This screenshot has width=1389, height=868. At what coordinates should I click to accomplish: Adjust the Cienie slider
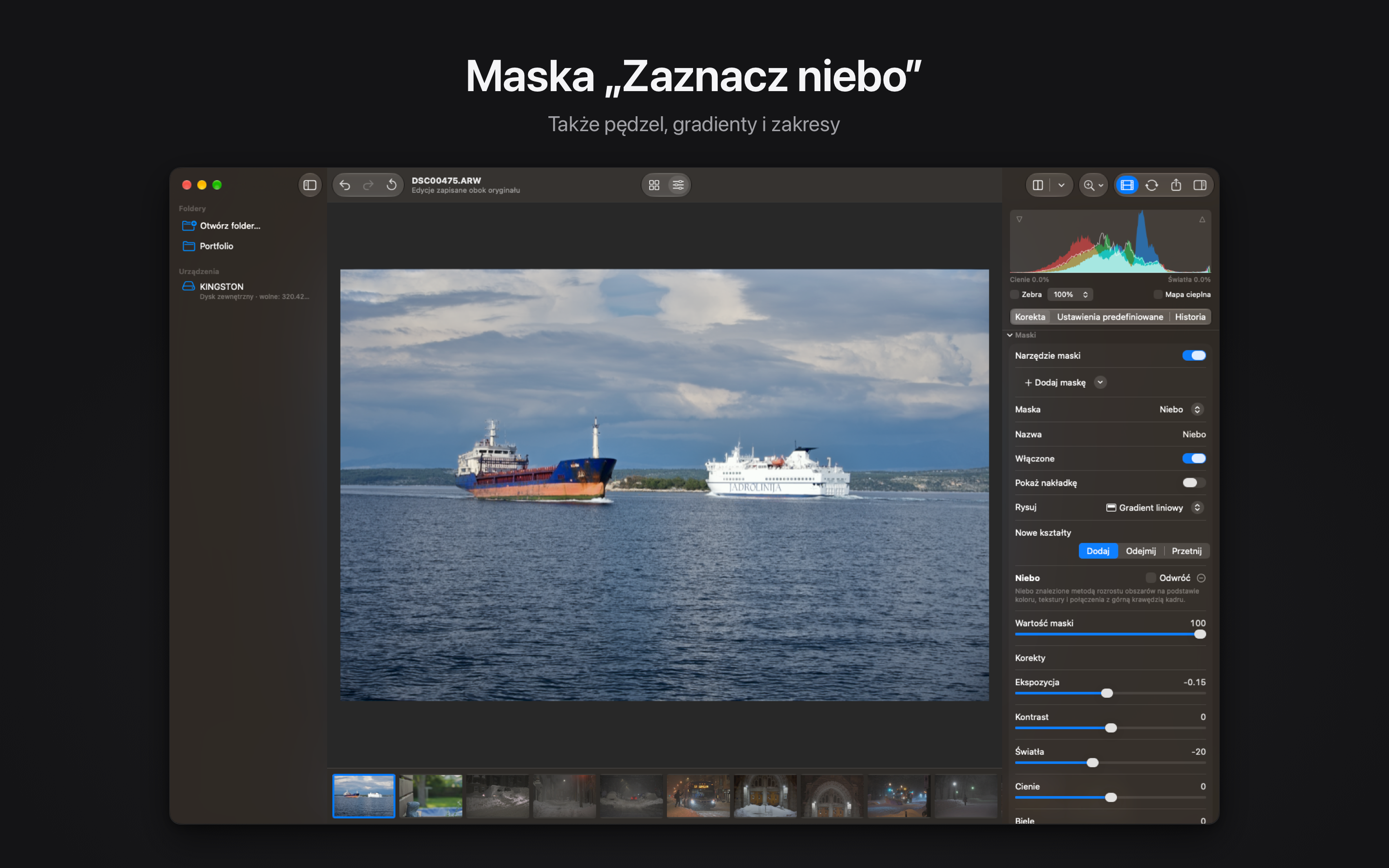(x=1110, y=798)
